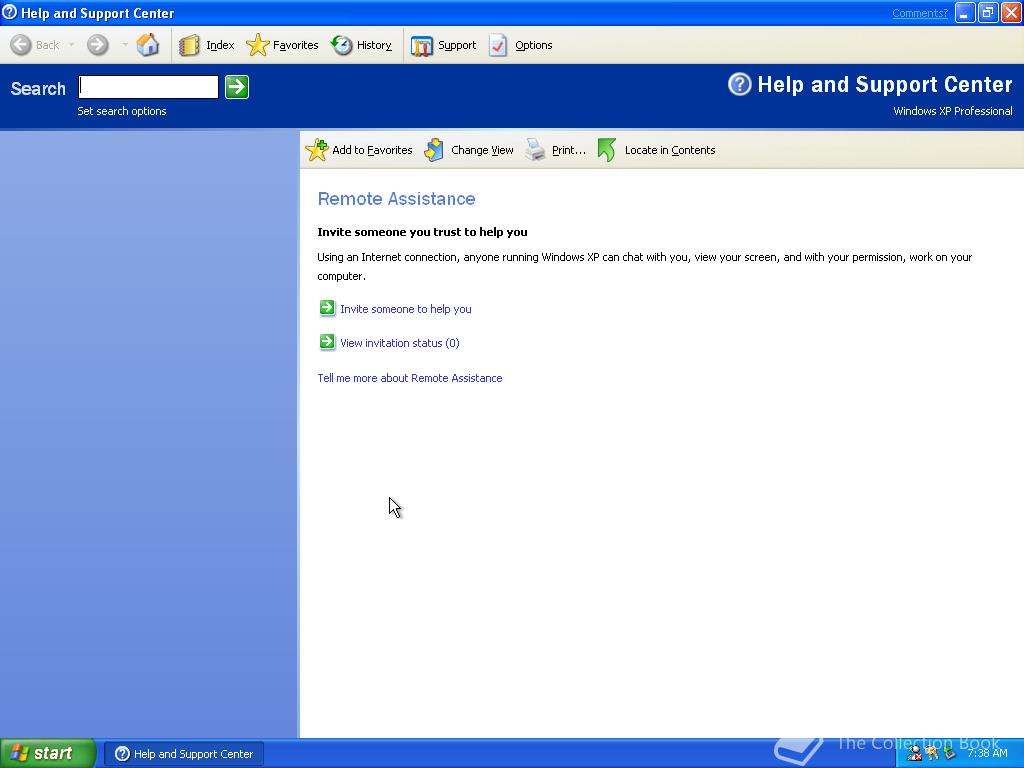Open the Options checklist icon
This screenshot has height=768, width=1024.
[498, 45]
